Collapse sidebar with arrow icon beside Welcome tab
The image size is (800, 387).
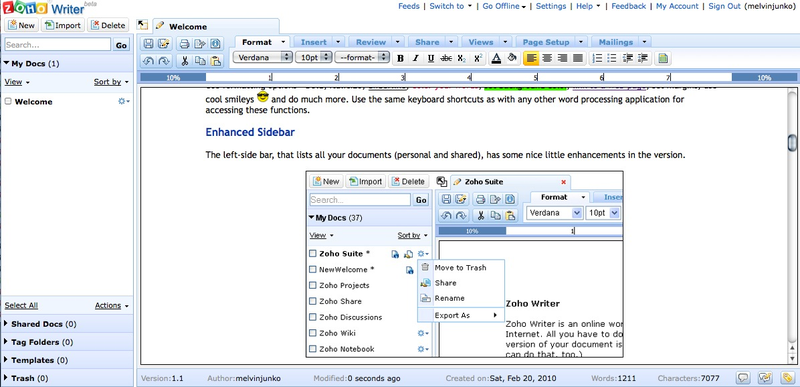pyautogui.click(x=142, y=25)
